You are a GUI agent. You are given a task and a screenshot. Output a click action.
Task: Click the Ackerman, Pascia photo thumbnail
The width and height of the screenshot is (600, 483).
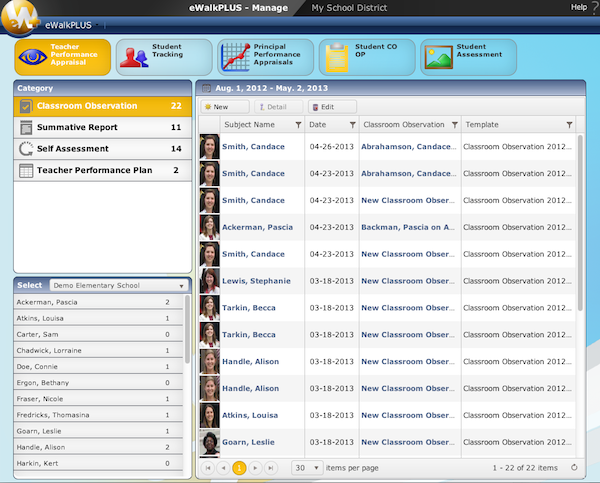209,227
